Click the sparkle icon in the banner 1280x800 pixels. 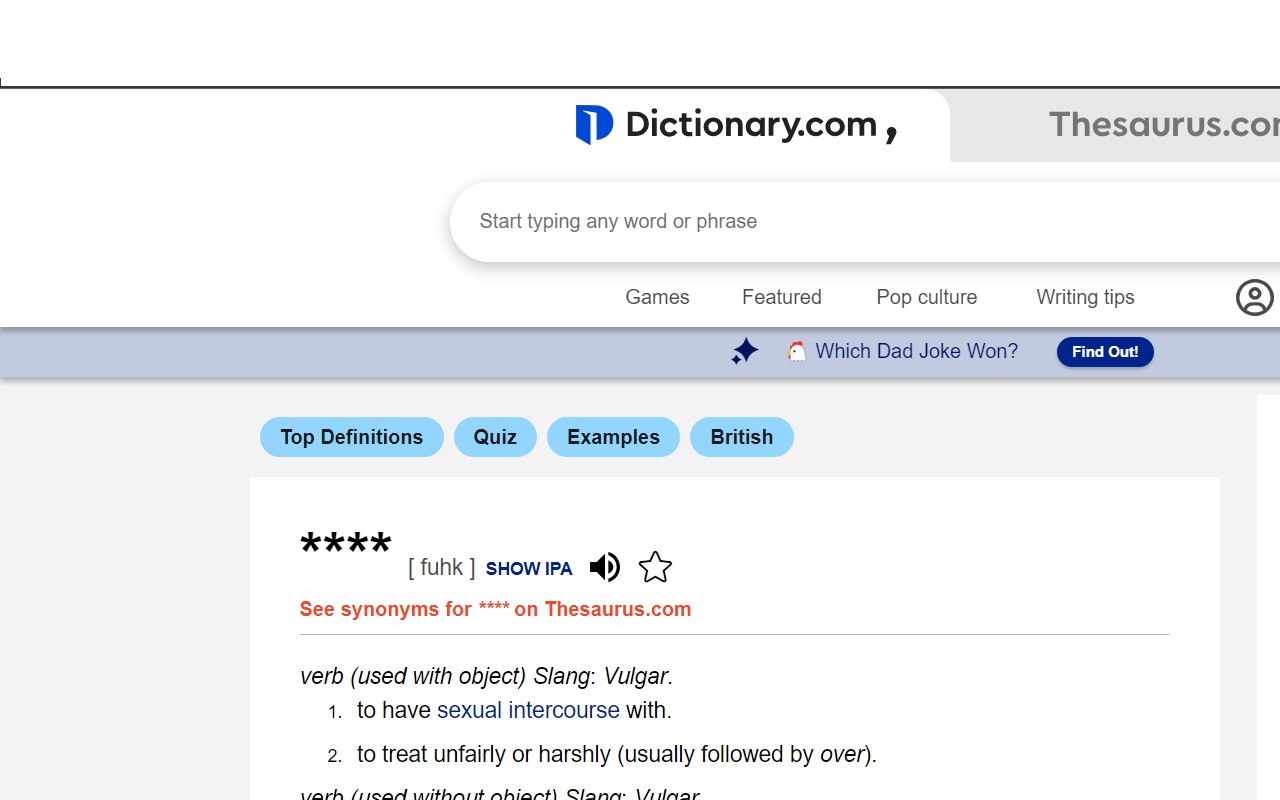coord(744,351)
